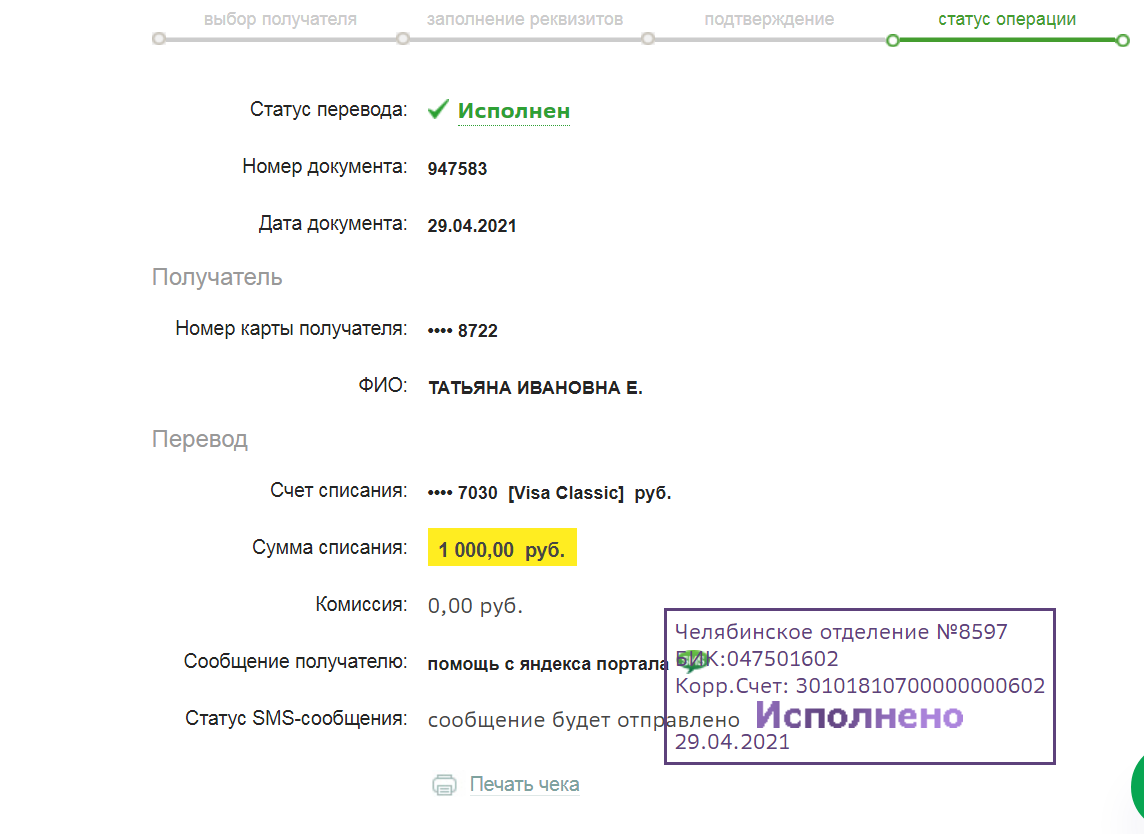Click recipient name 'ТАТЬЯНА ИВАНОВНА Е.'
Image resolution: width=1144 pixels, height=834 pixels.
click(x=535, y=387)
